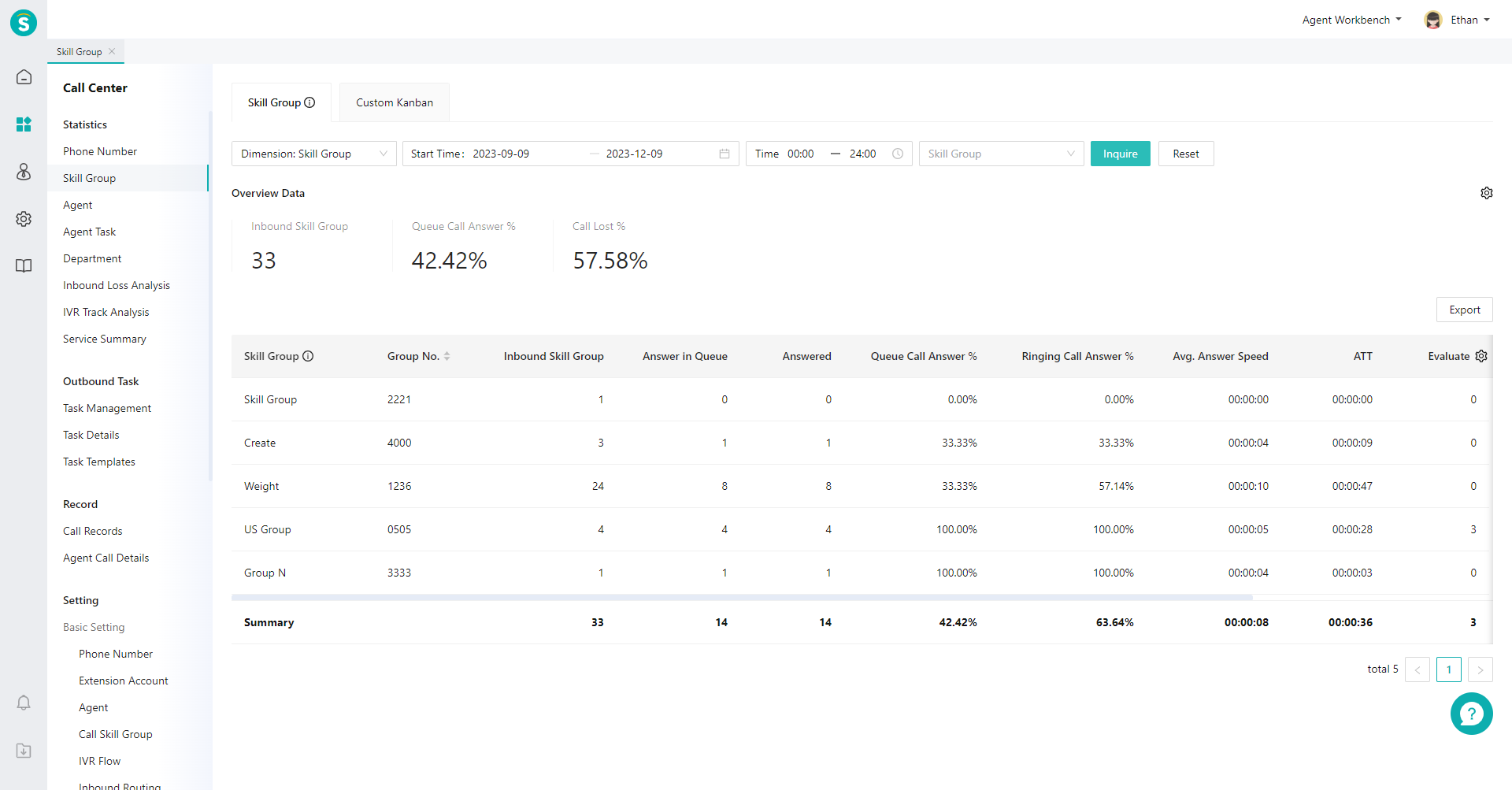Click the clock icon in time range
This screenshot has height=790, width=1512.
point(898,154)
